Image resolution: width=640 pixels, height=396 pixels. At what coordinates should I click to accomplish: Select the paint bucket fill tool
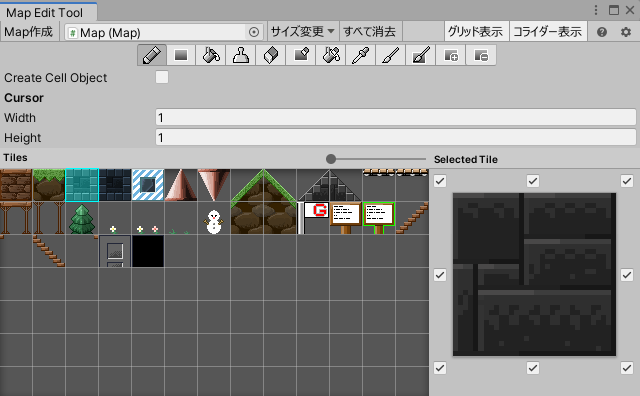pyautogui.click(x=211, y=55)
